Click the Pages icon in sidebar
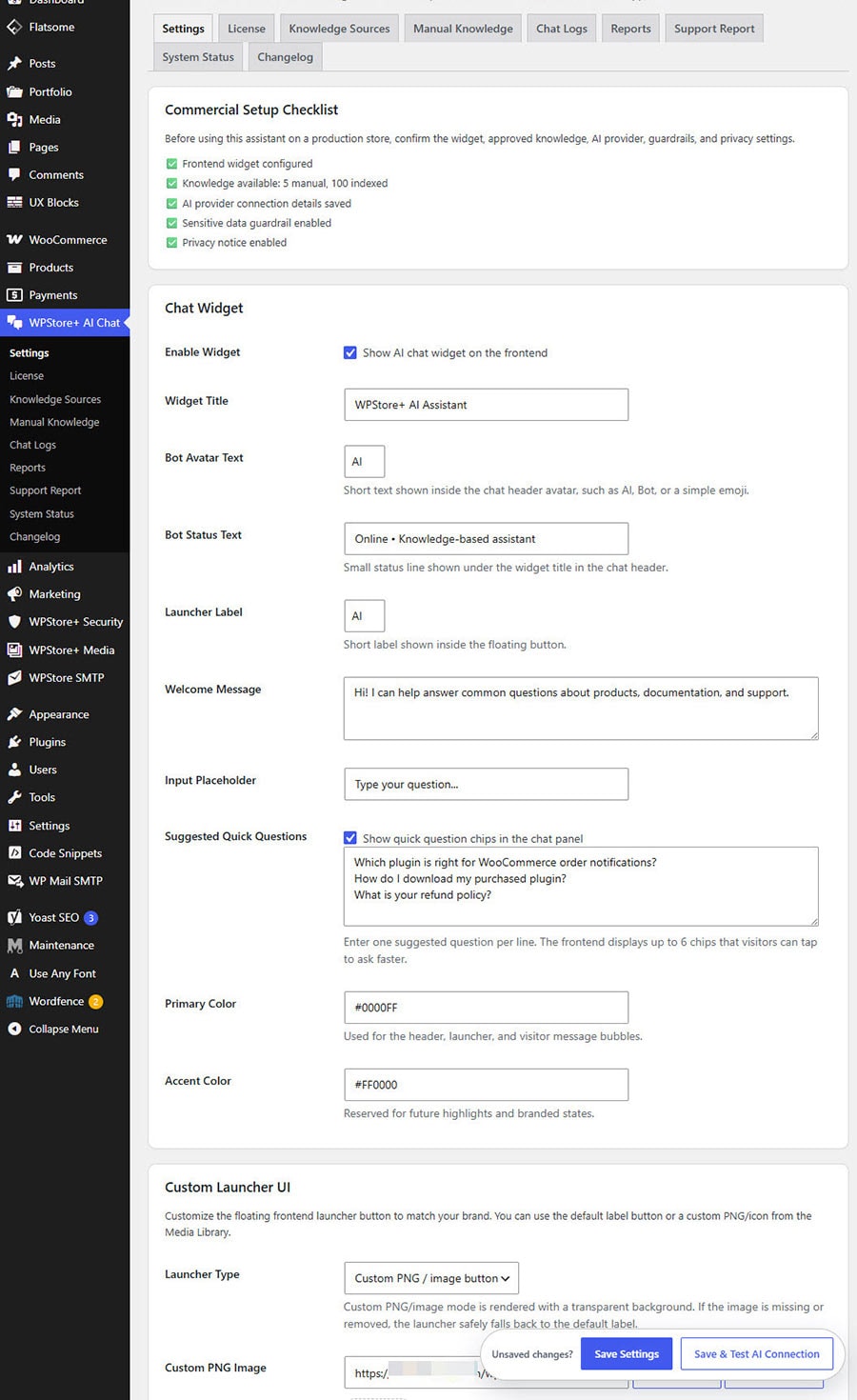The height and width of the screenshot is (1400, 857). (14, 148)
